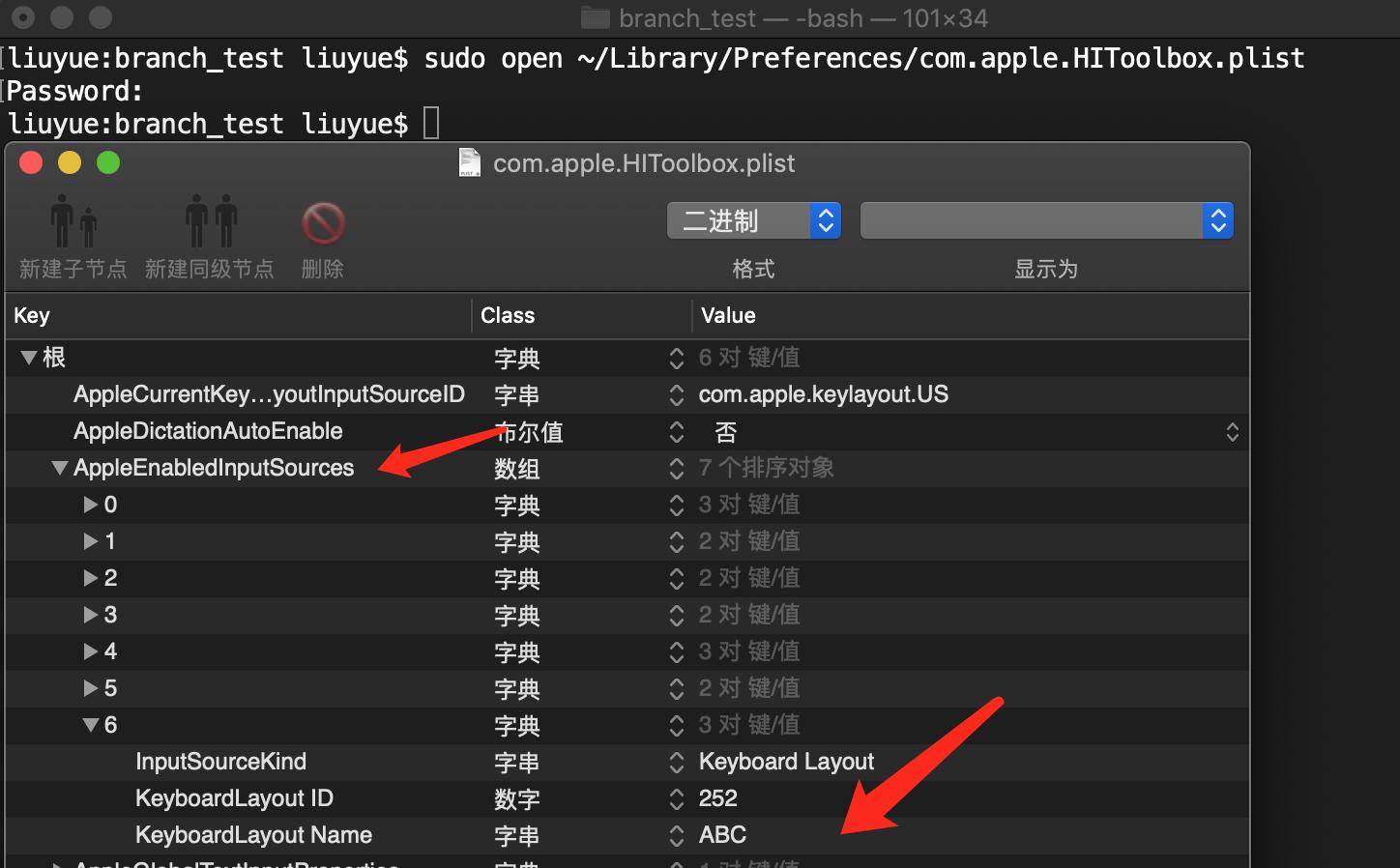
Task: Collapse dictionary item 6
Action: pyautogui.click(x=92, y=725)
